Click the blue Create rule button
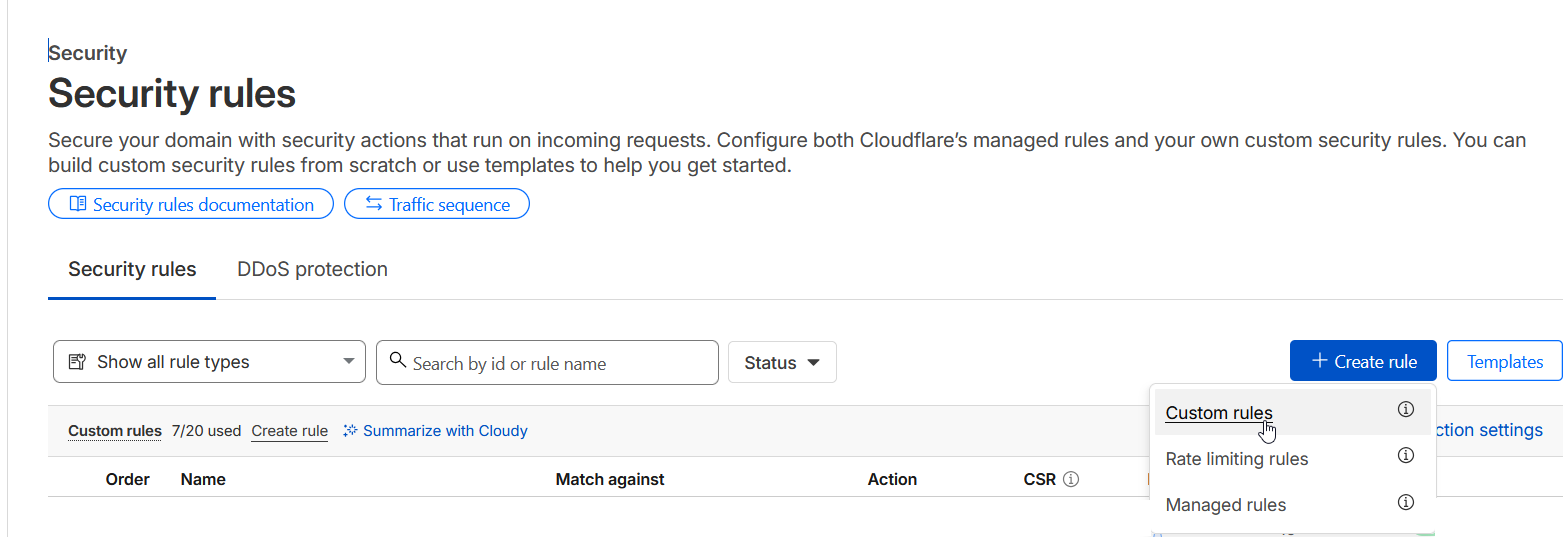 point(1362,362)
